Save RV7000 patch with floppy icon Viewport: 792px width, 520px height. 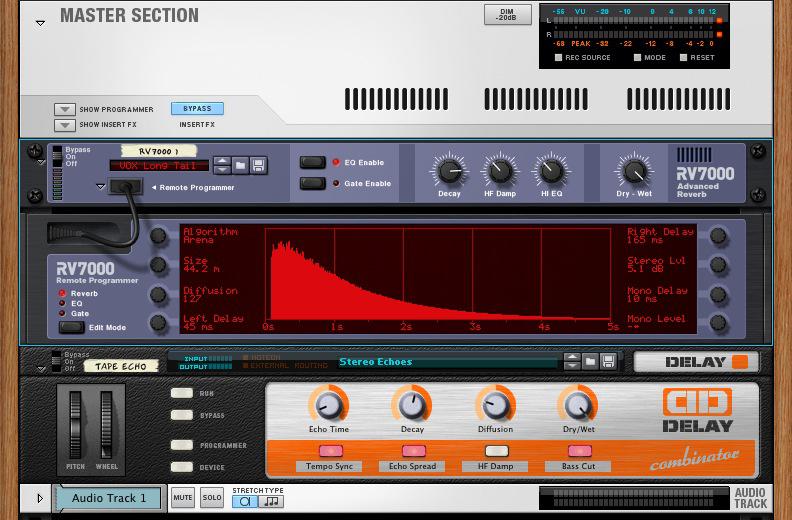click(x=258, y=165)
